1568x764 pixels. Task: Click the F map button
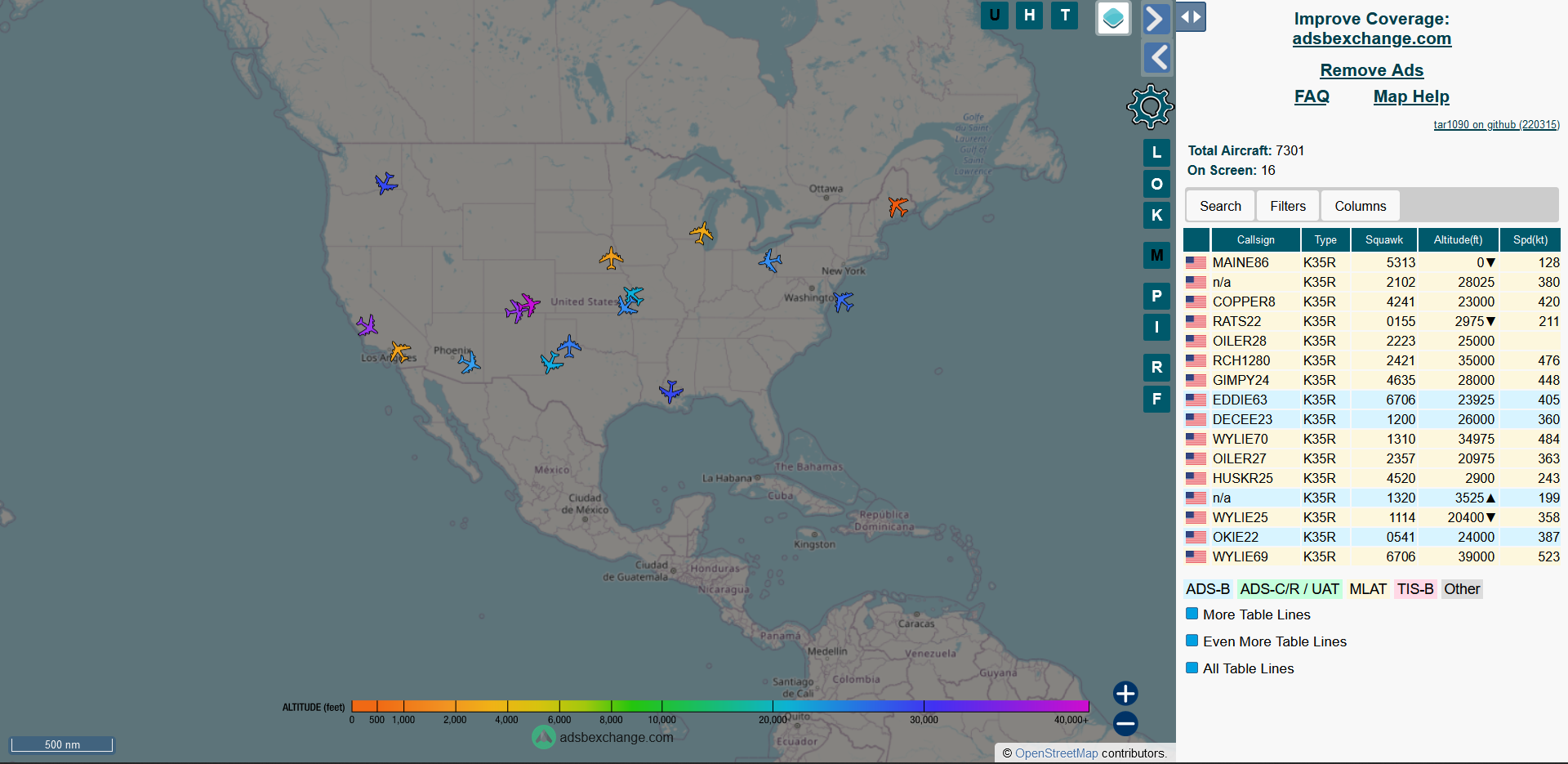(x=1156, y=399)
